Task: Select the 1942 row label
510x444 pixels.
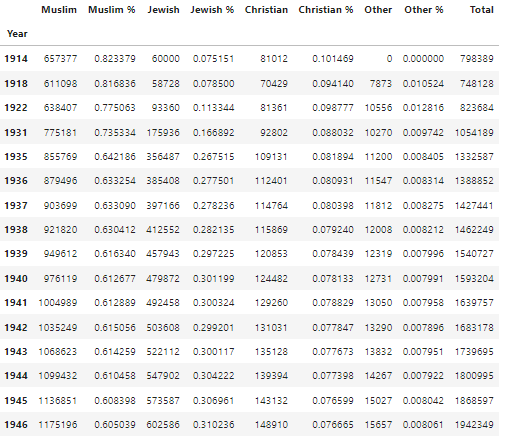Action: tap(16, 328)
